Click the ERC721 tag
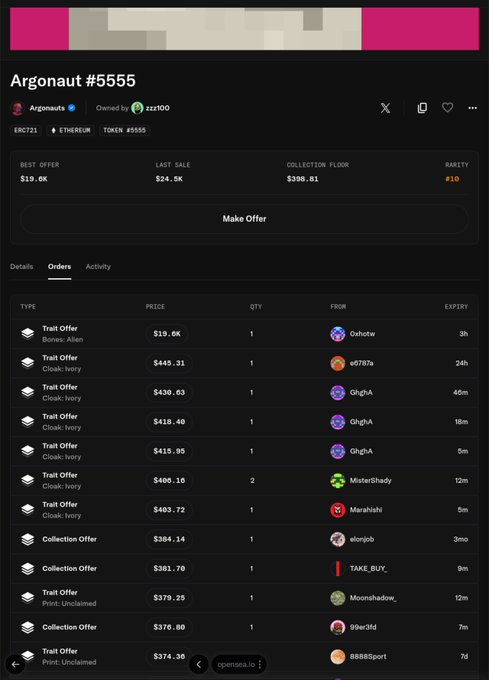 [x=26, y=130]
